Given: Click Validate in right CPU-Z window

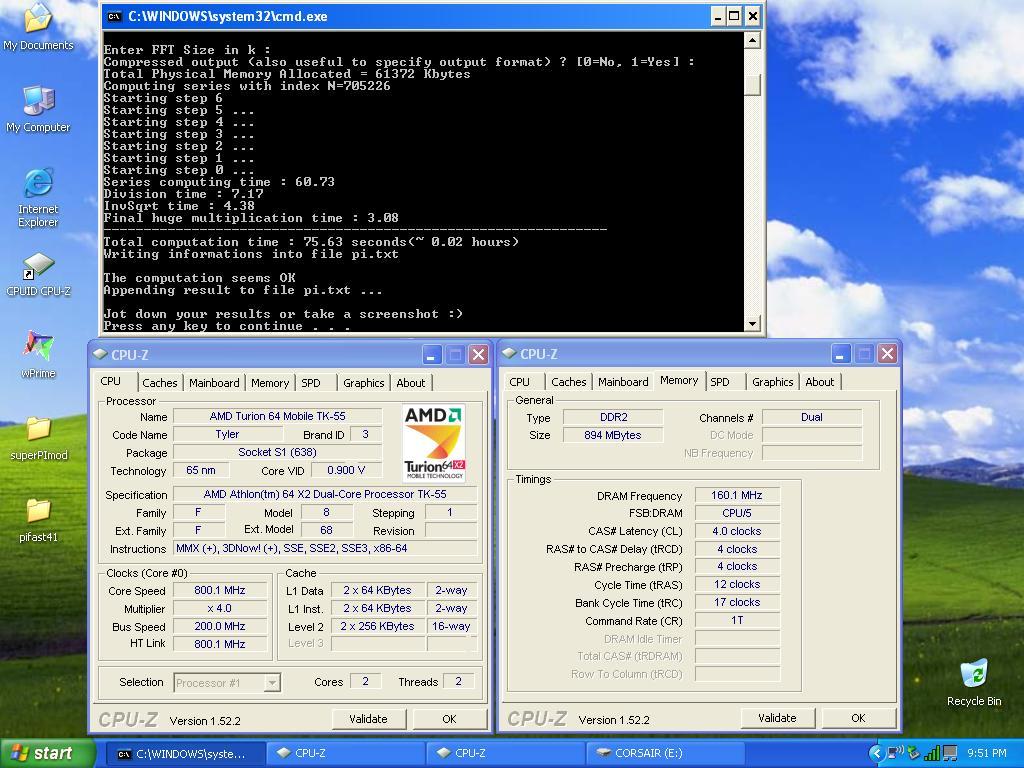Looking at the screenshot, I should coord(777,718).
